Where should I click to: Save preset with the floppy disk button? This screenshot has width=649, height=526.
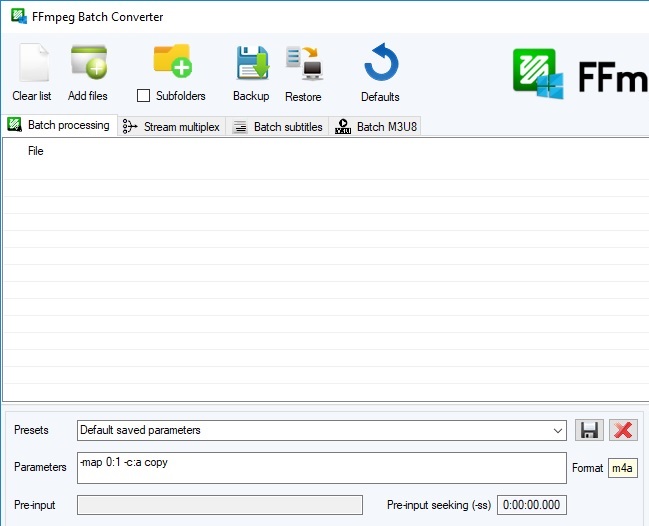tap(589, 430)
